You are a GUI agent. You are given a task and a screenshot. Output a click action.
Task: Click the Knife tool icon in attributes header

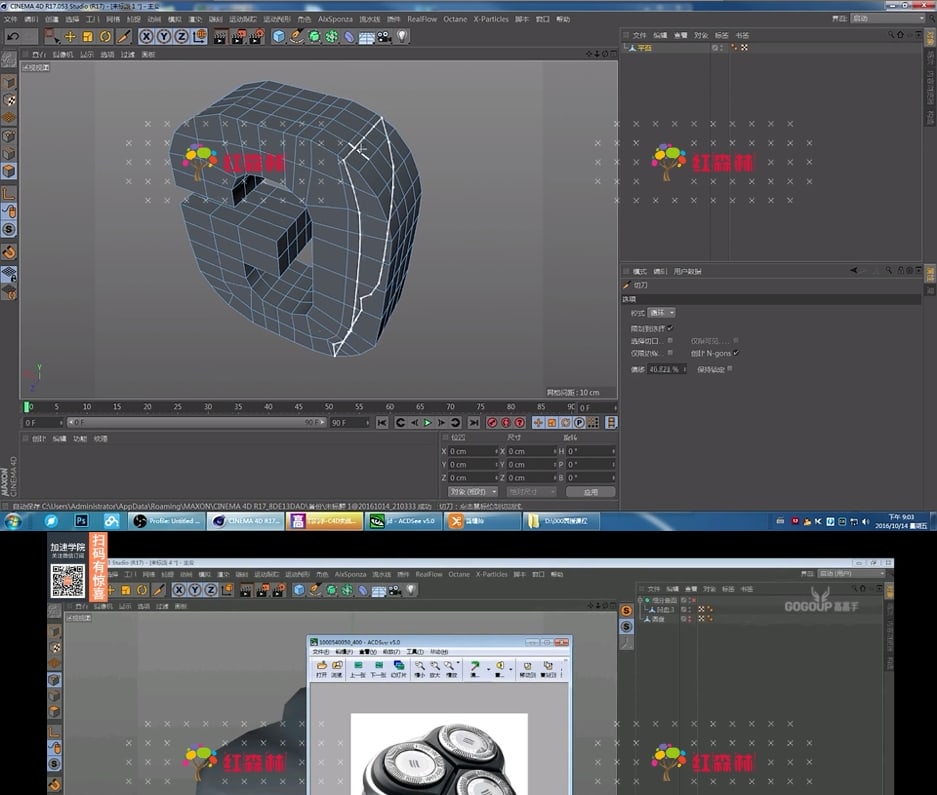point(627,285)
